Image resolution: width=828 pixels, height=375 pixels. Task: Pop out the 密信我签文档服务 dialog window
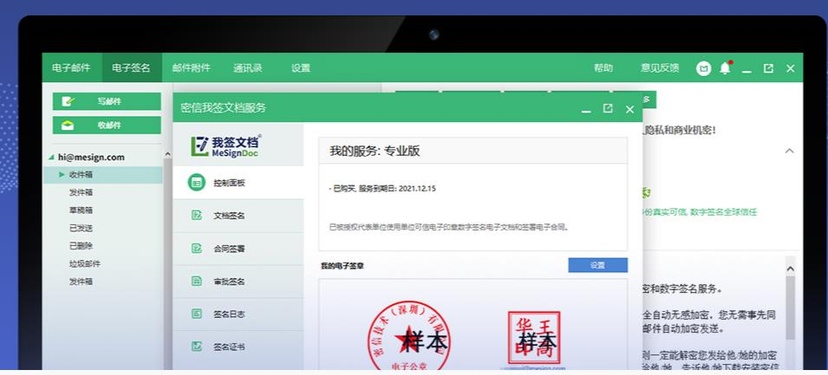tap(608, 108)
